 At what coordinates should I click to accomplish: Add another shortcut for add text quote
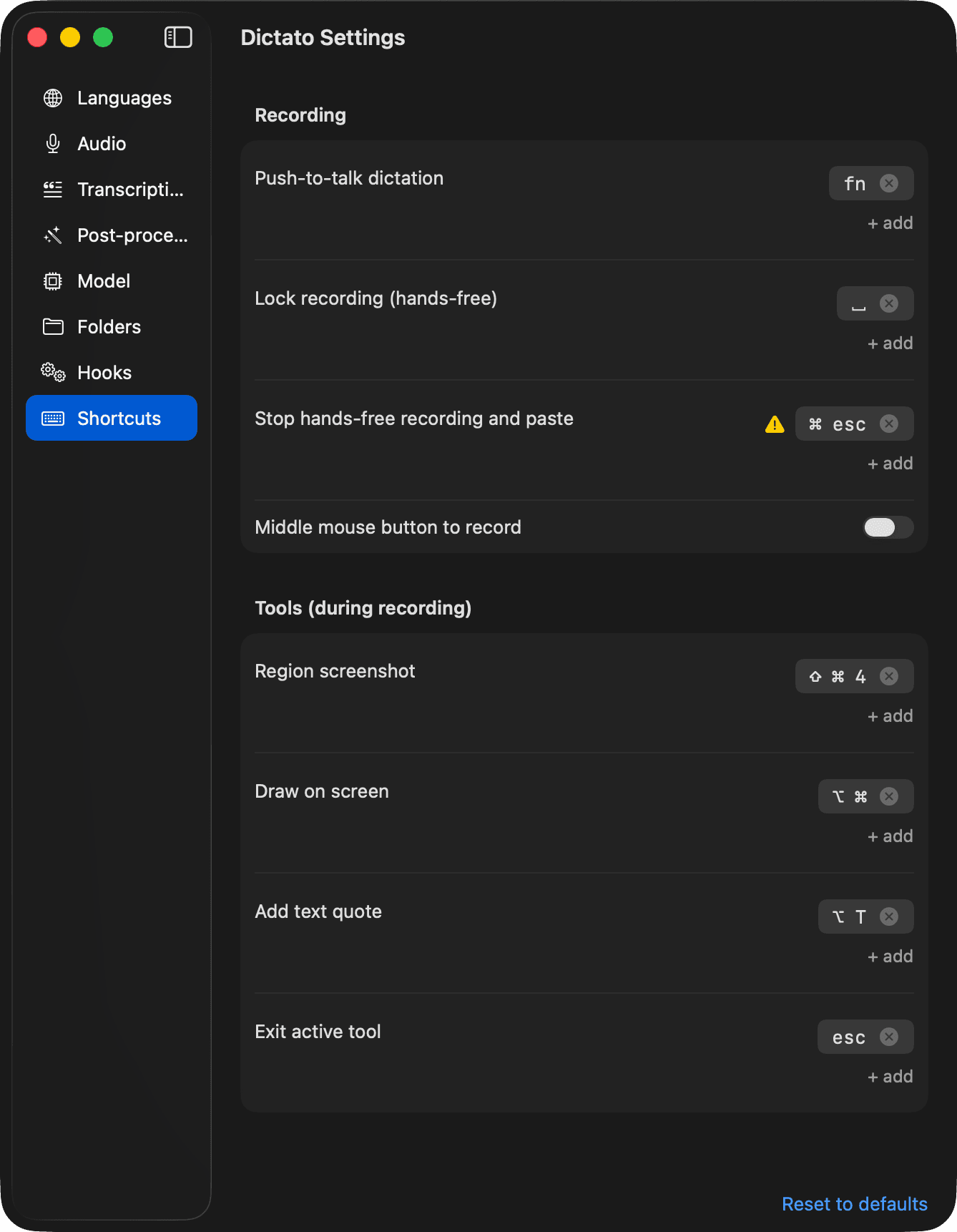coord(890,957)
